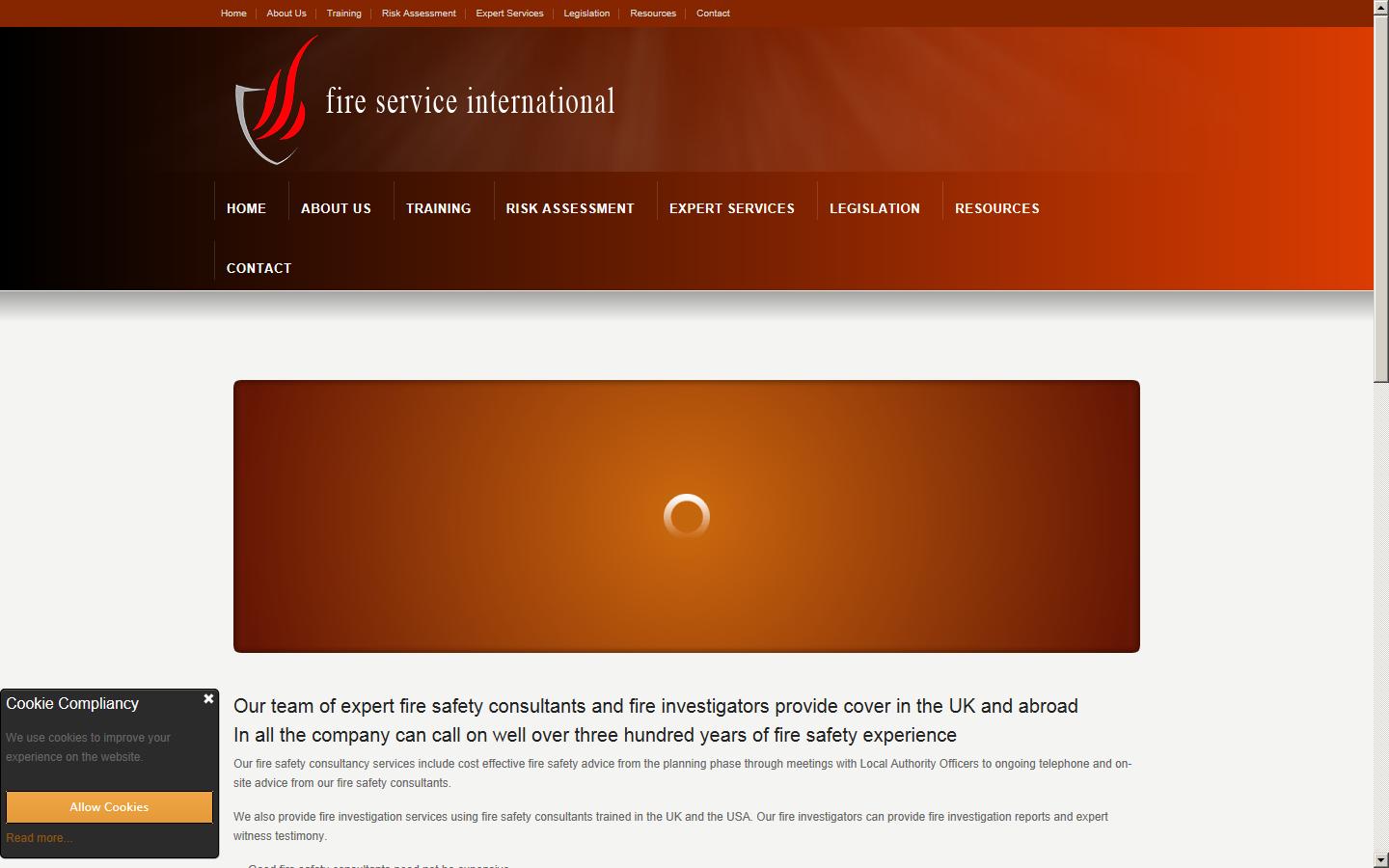Click the Fire Service International flame logo
The height and width of the screenshot is (868, 1389).
(275, 101)
